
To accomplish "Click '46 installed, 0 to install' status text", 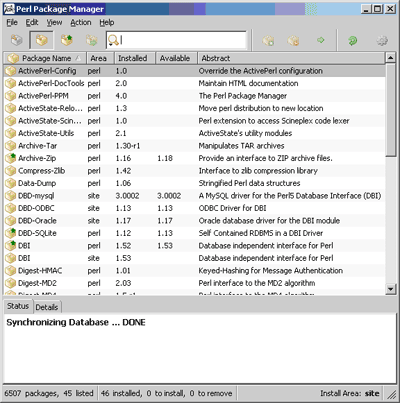I will (167, 393).
